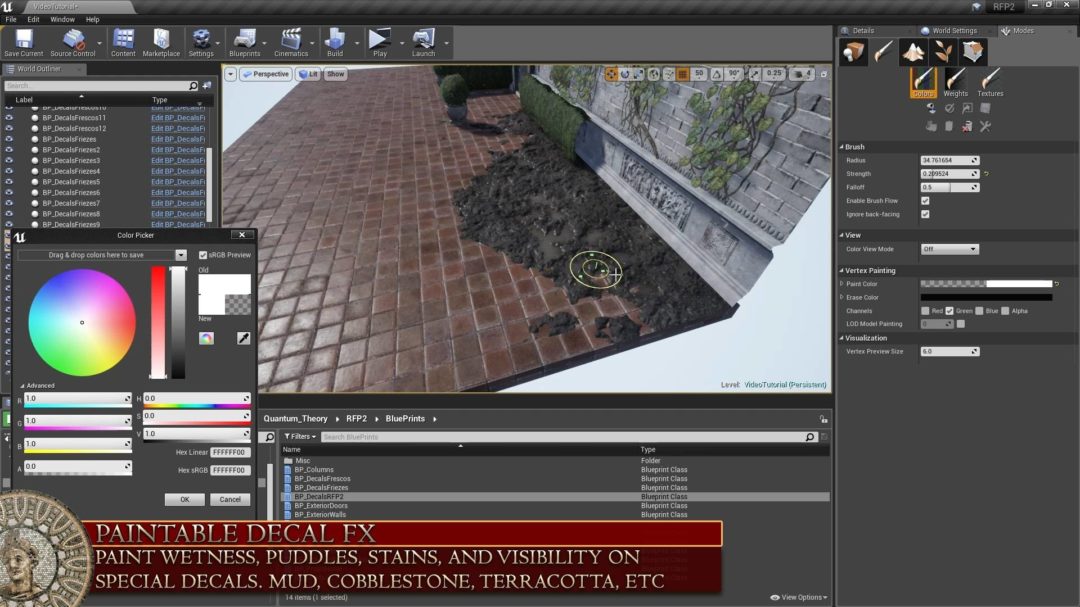Open the Lit view mode dropdown

point(309,74)
